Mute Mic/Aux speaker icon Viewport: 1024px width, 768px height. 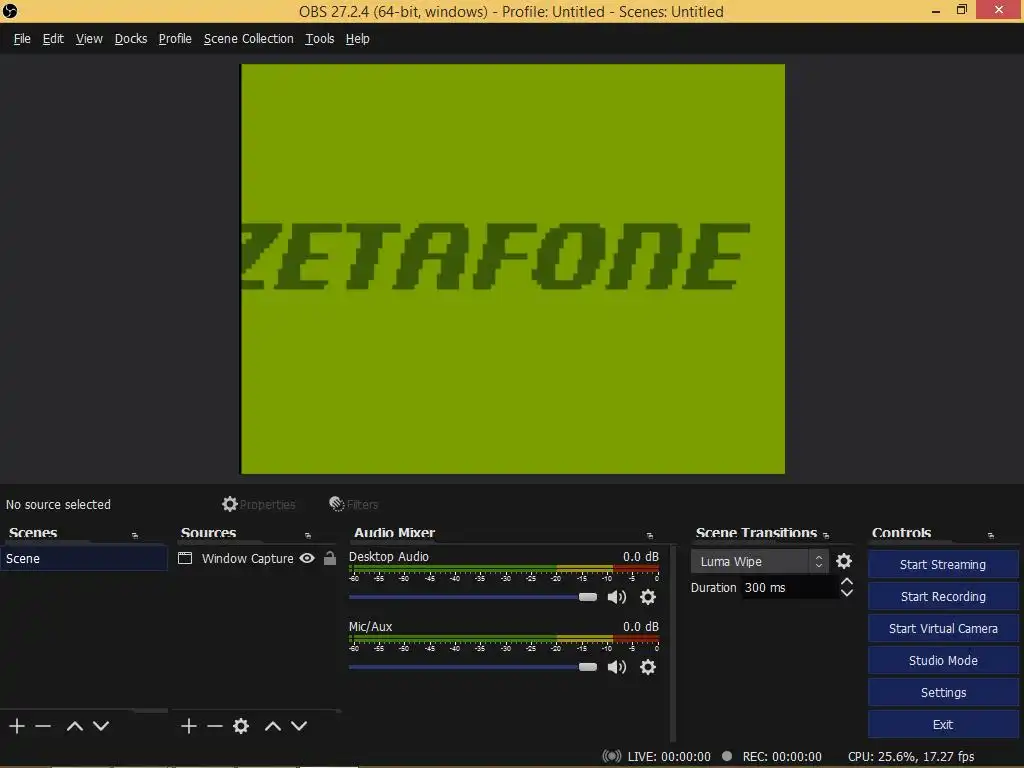coord(616,667)
